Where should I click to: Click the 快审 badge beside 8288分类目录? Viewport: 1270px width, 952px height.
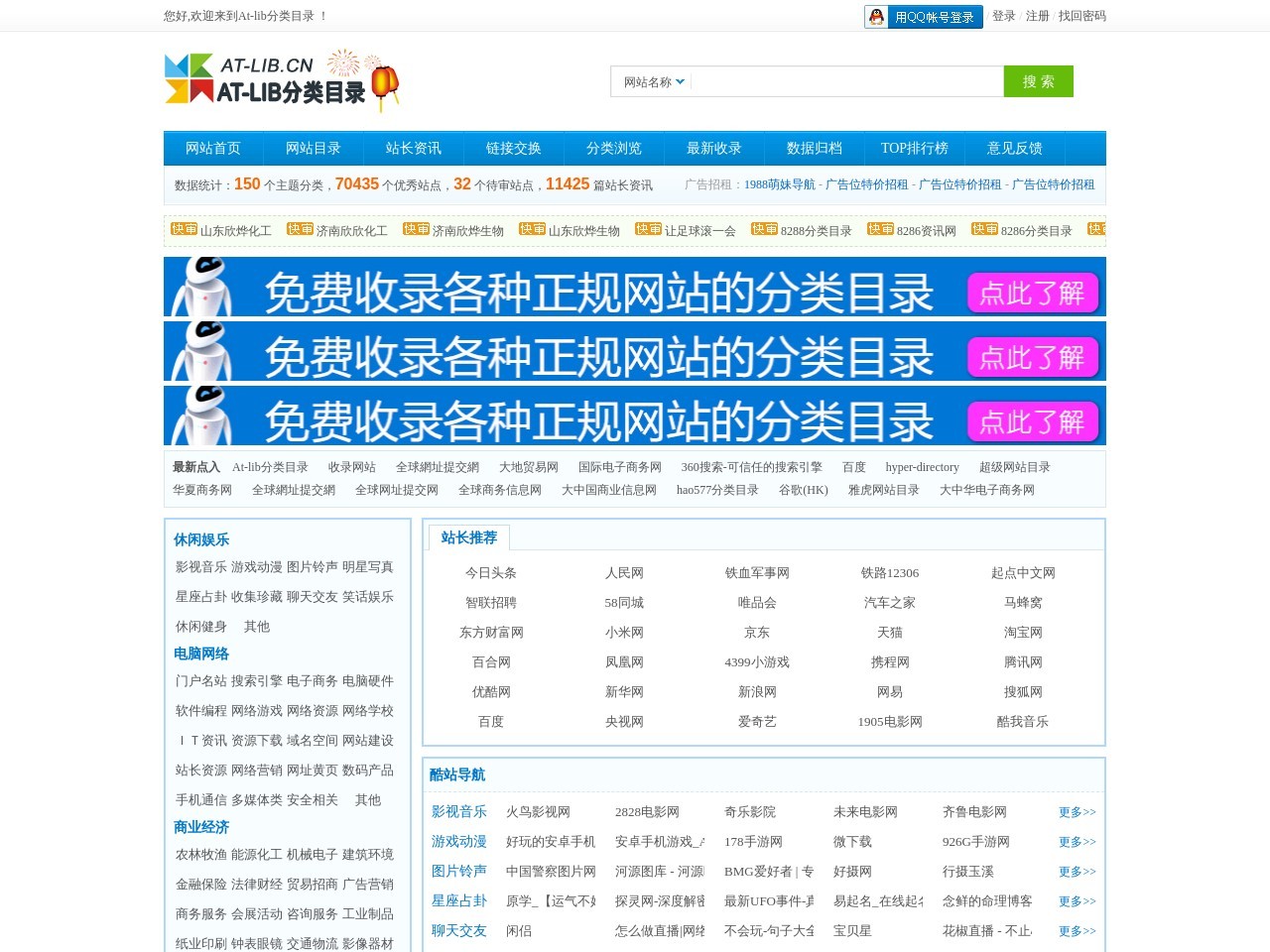[x=765, y=229]
